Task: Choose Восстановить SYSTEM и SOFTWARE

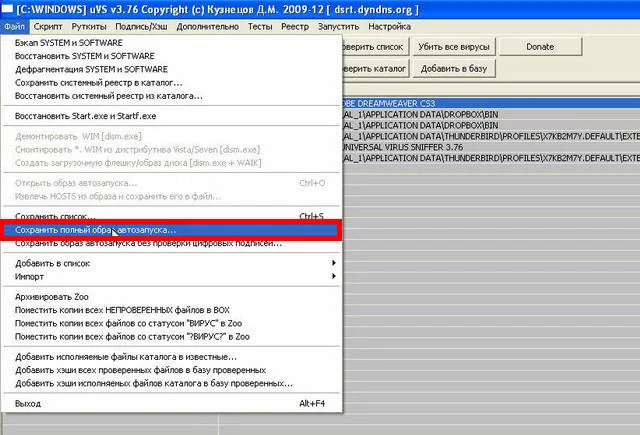Action: pyautogui.click(x=171, y=56)
